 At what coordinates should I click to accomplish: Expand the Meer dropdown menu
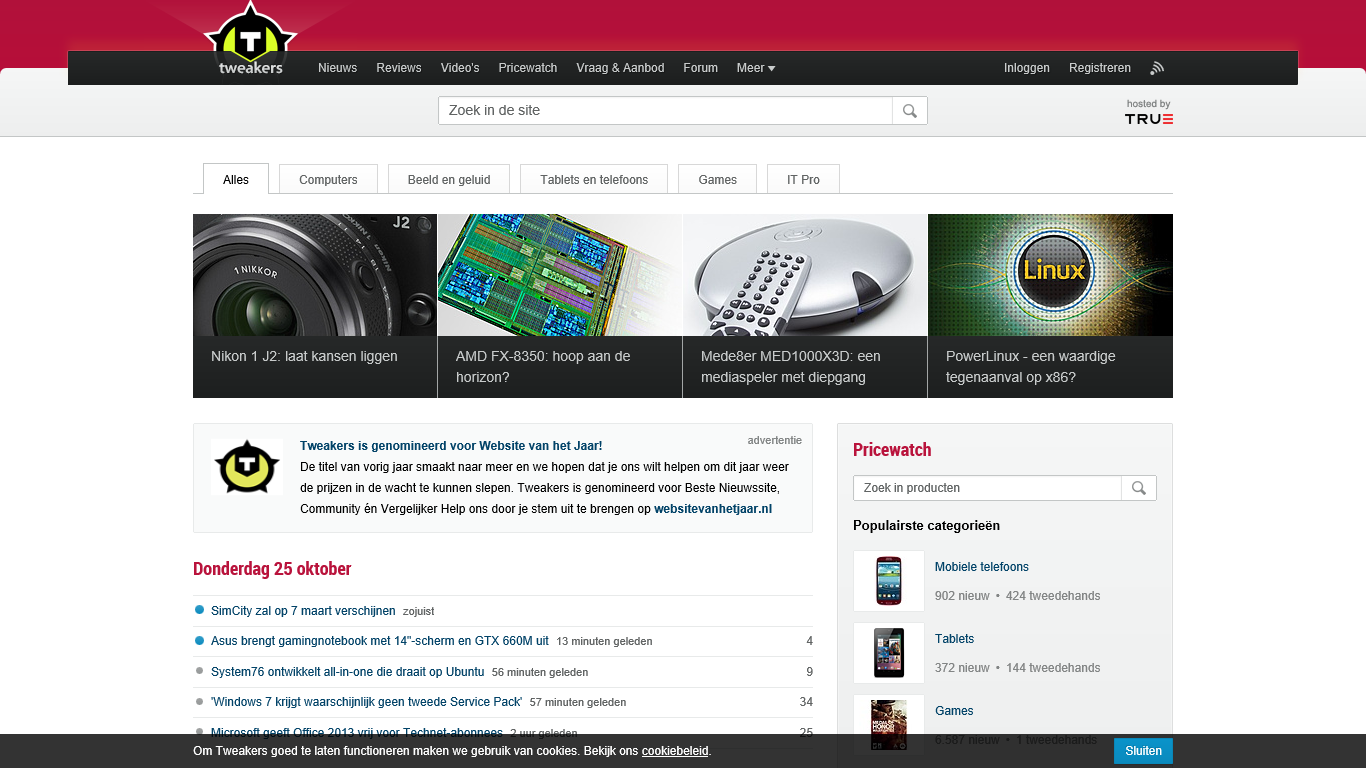point(756,68)
